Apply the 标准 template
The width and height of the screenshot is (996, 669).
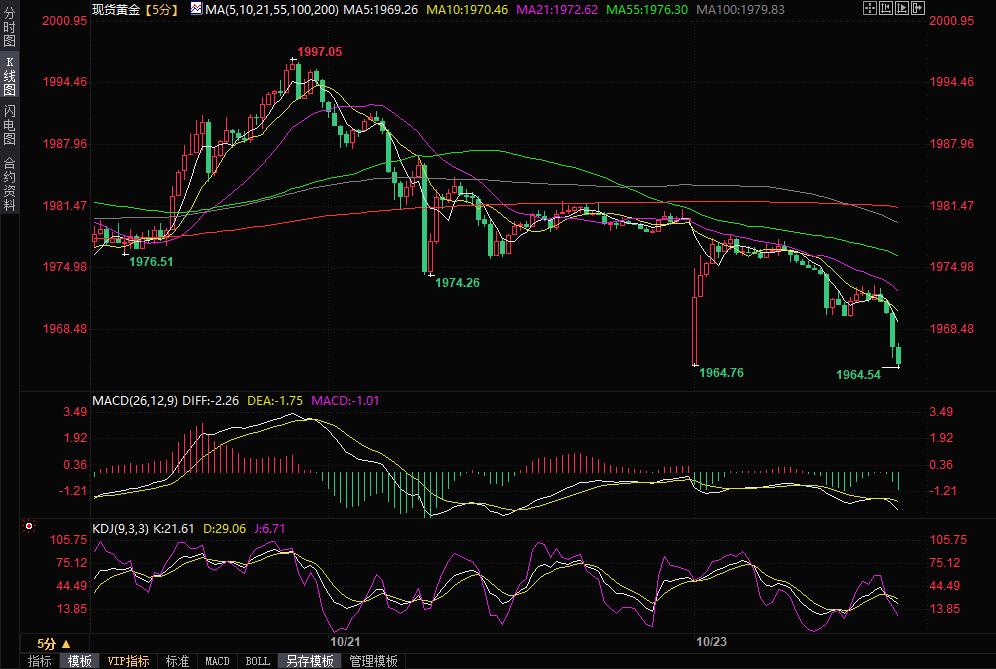(178, 661)
